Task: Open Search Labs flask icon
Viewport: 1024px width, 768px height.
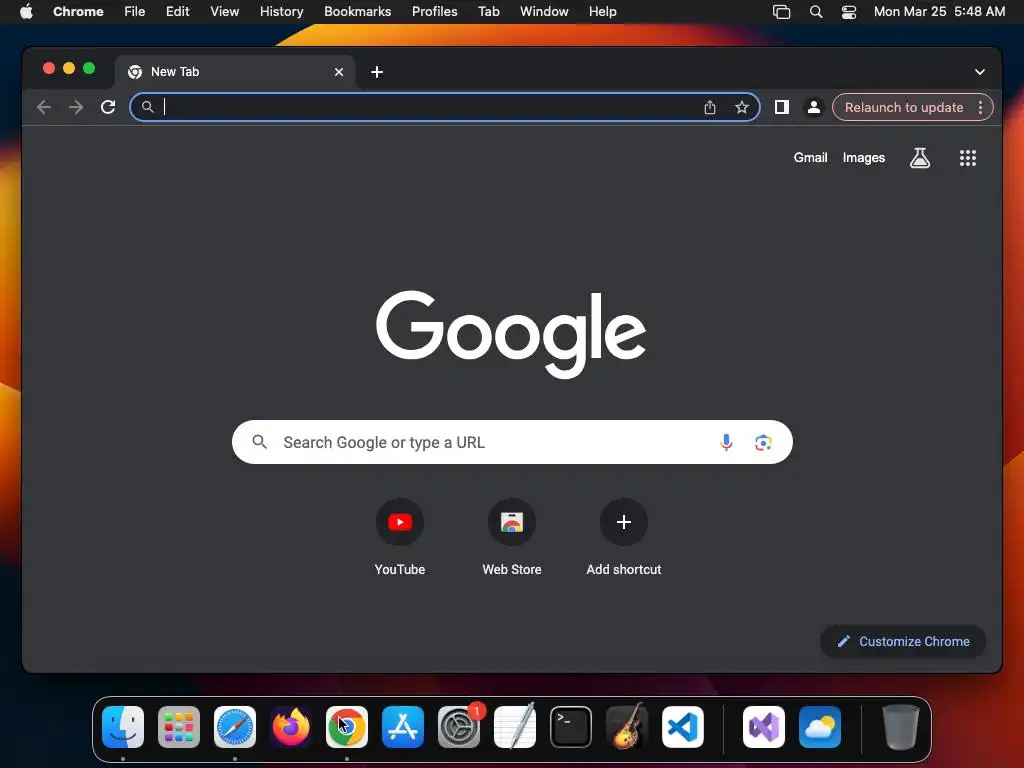Action: tap(920, 157)
